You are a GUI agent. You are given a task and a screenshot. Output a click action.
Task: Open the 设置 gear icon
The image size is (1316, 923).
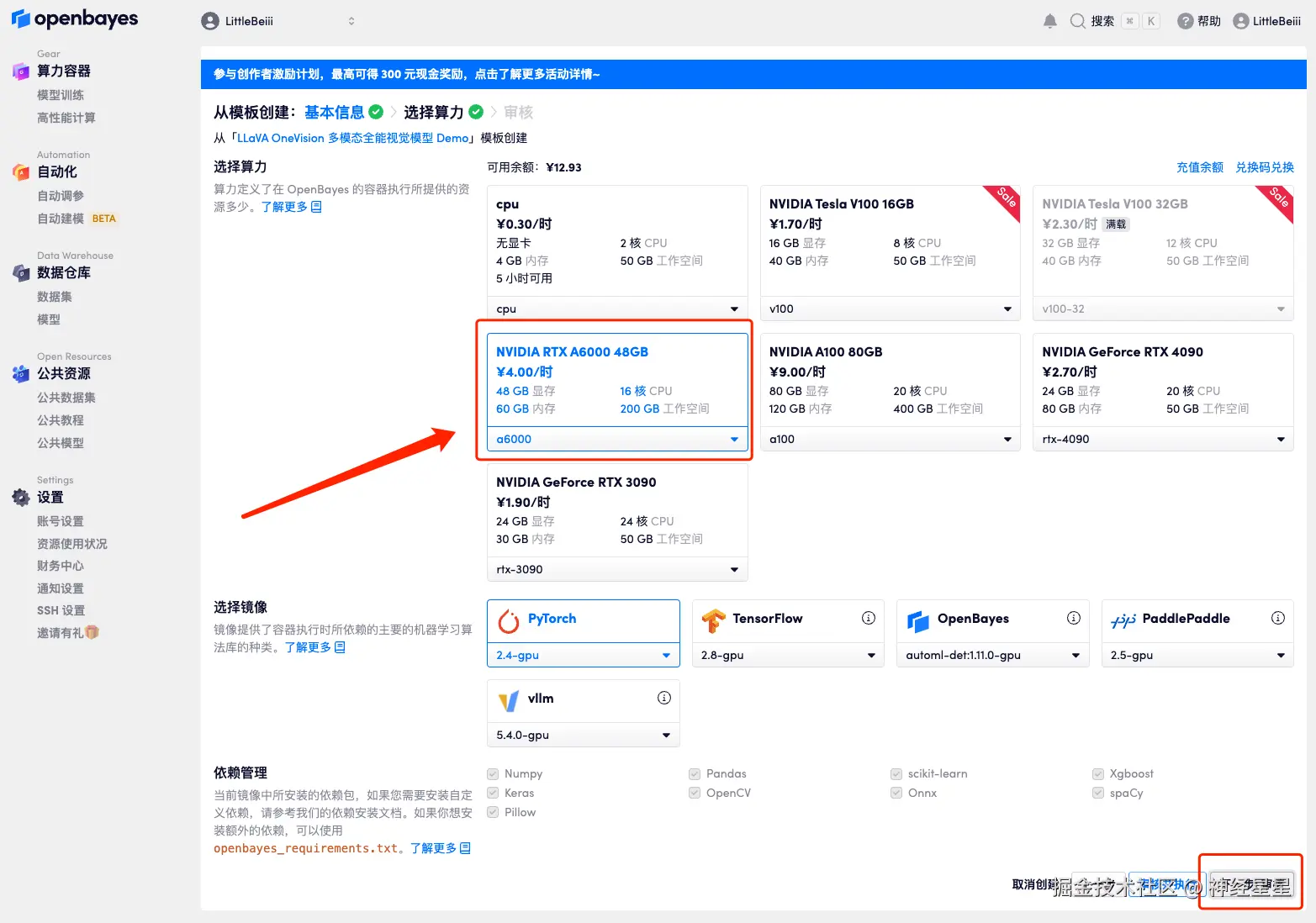(20, 497)
